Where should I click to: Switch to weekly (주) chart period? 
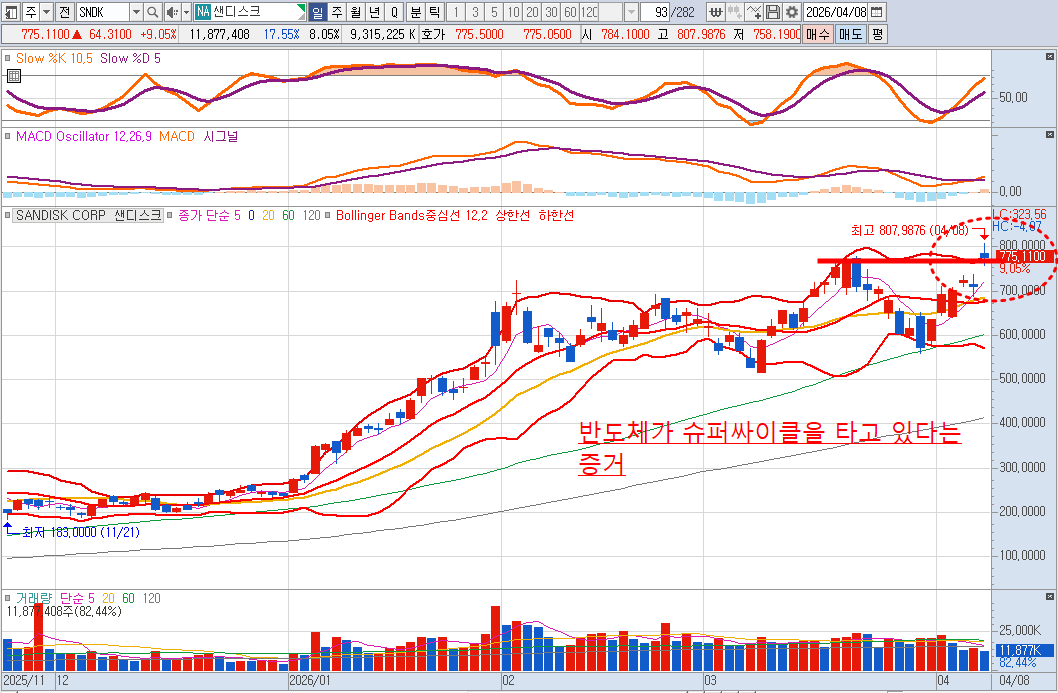tap(336, 12)
